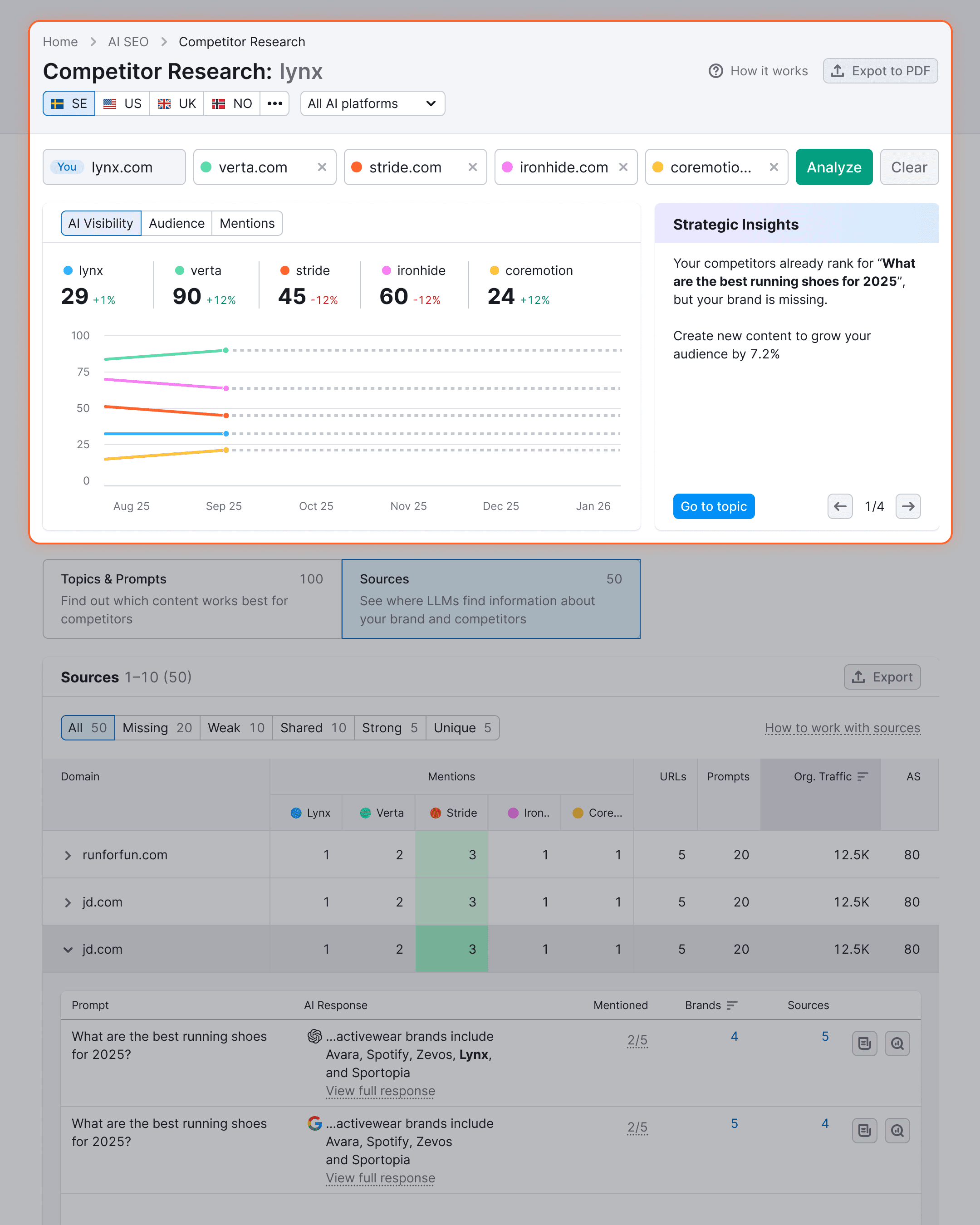Click Home breadcrumb
The width and height of the screenshot is (980, 1225).
(60, 42)
